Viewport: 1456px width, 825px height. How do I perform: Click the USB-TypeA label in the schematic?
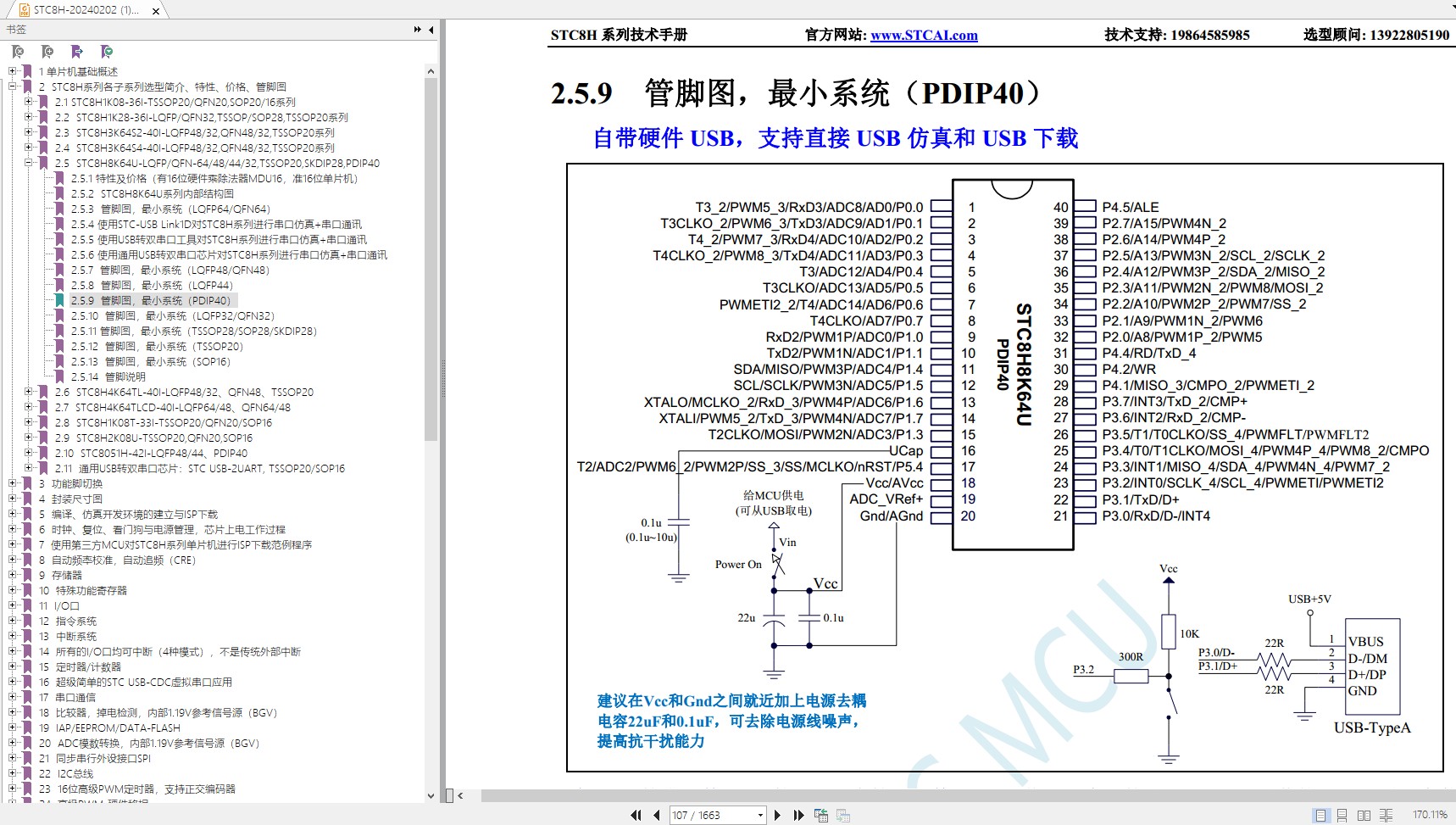coord(1372,727)
